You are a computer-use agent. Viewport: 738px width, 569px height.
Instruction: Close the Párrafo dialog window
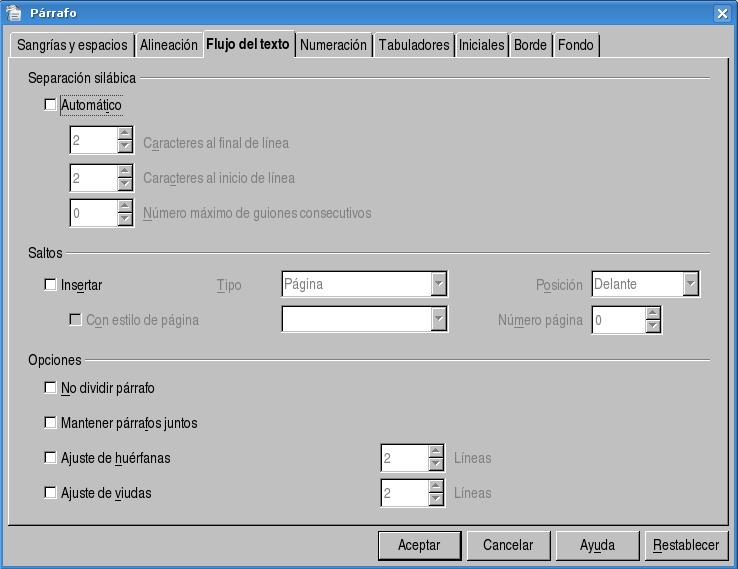[x=722, y=13]
